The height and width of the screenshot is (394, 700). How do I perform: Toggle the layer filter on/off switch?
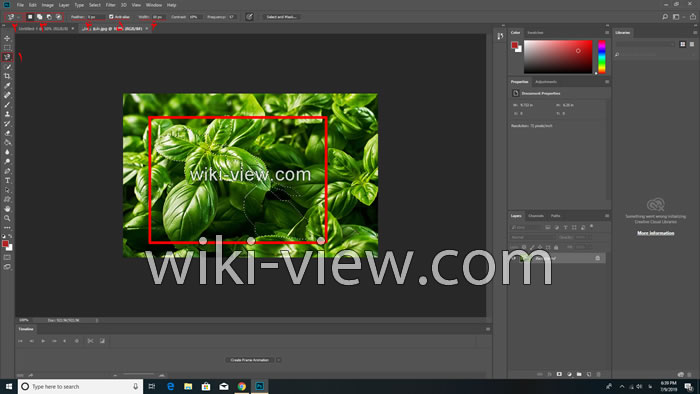(592, 227)
